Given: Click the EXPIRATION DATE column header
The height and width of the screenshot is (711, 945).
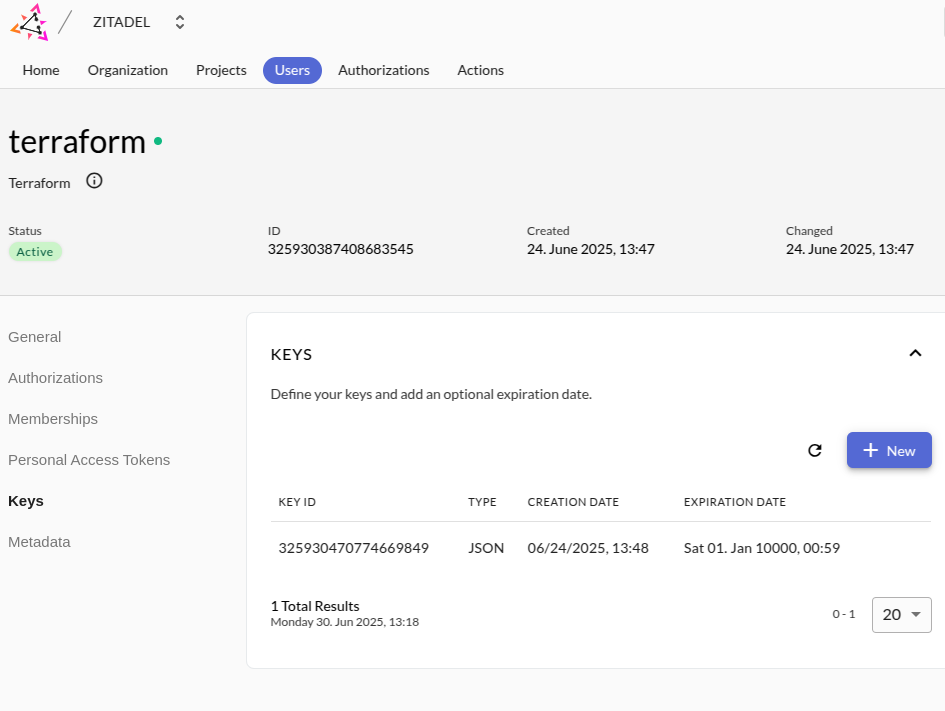Looking at the screenshot, I should coord(735,503).
